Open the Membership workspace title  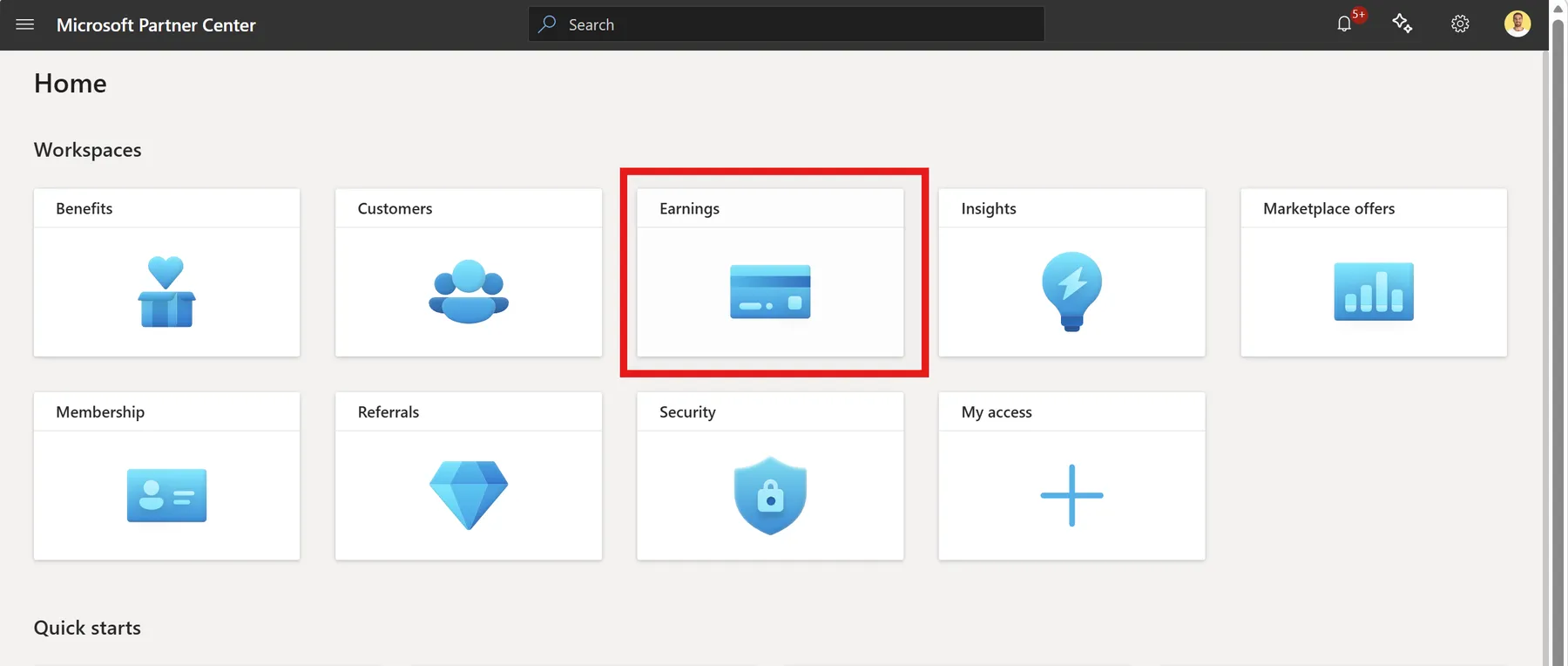tap(100, 412)
